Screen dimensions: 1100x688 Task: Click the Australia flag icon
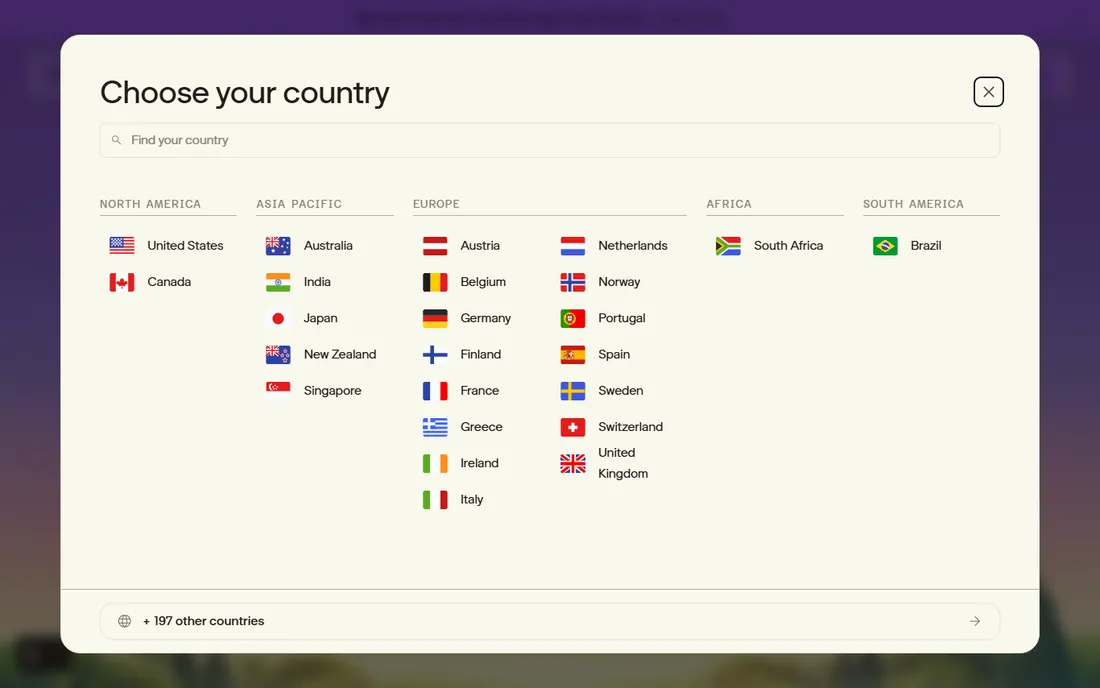point(279,245)
